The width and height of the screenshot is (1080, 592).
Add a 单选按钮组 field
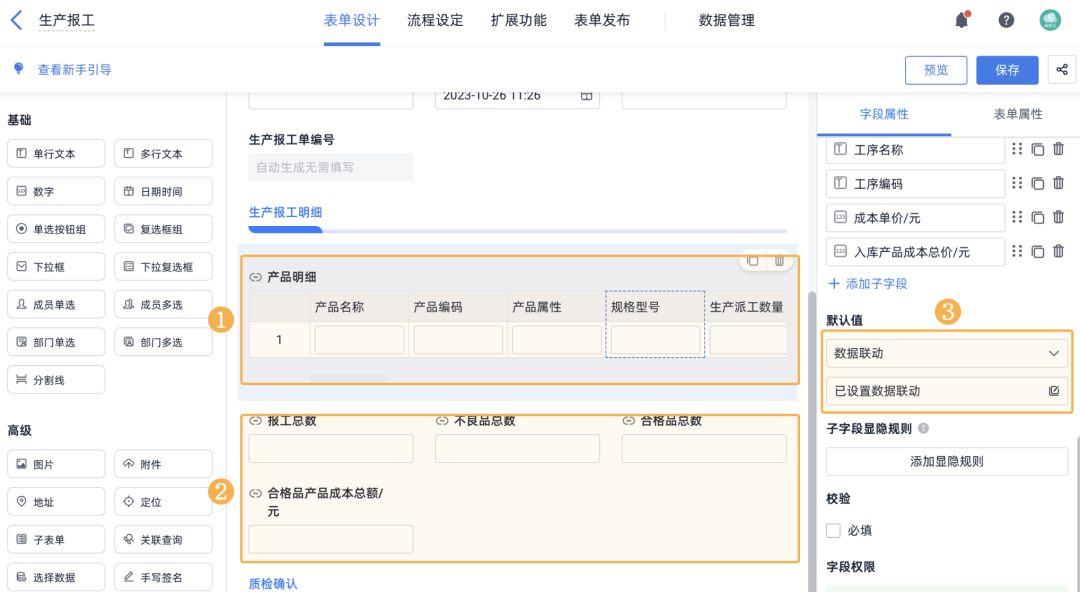[56, 229]
